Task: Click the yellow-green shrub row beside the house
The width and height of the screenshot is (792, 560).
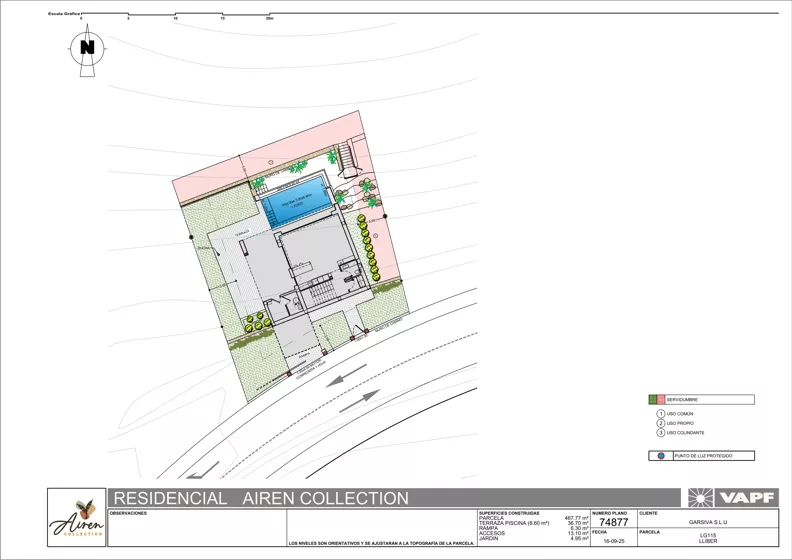Action: [x=369, y=247]
